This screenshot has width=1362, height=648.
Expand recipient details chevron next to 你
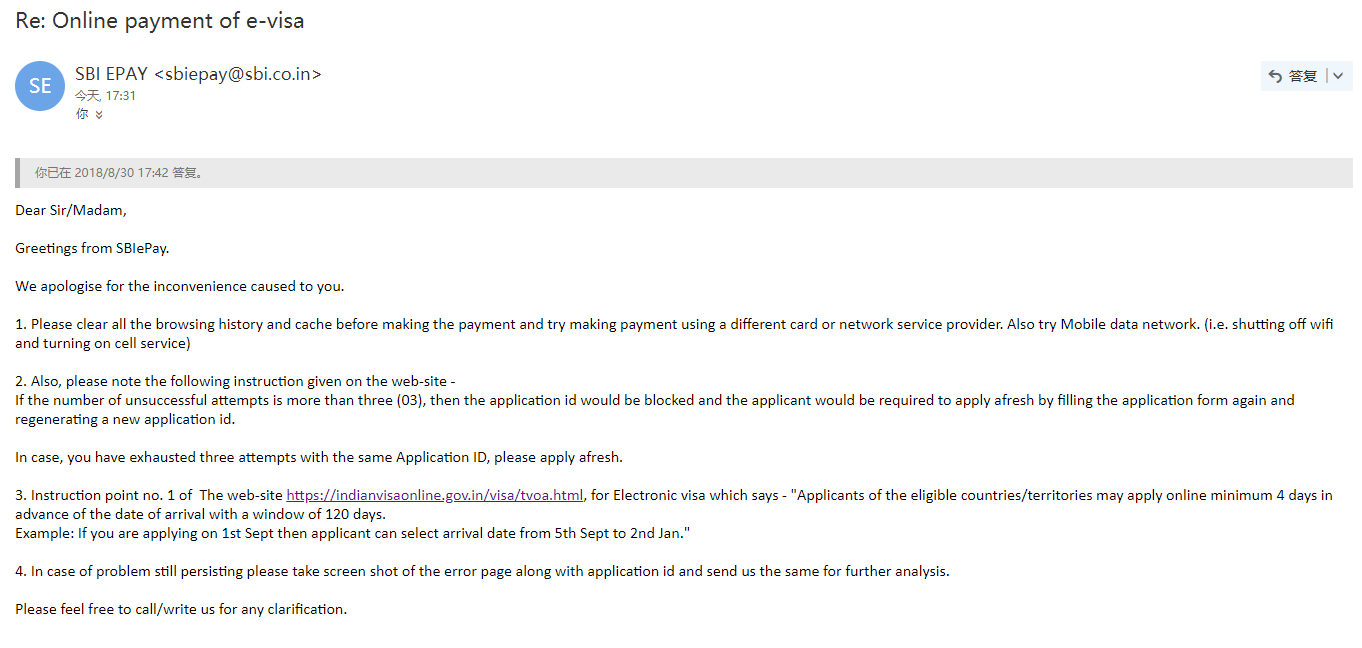[99, 115]
